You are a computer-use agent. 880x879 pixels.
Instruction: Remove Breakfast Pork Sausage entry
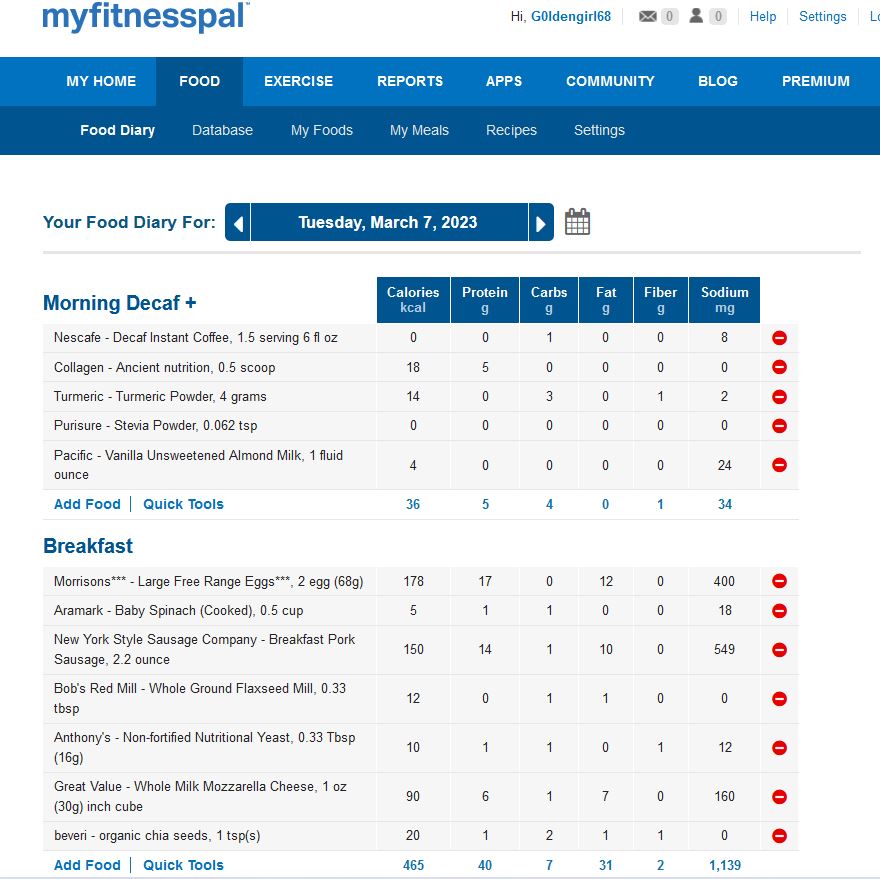pos(779,650)
